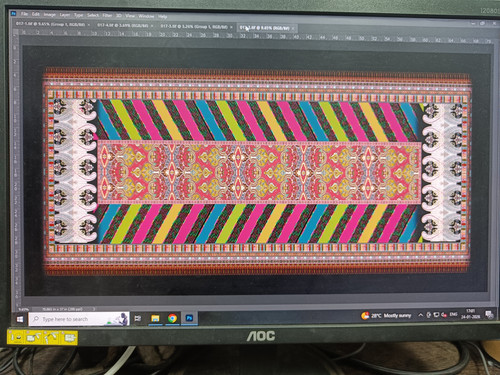Click the zoom percentage field in status bar
The height and width of the screenshot is (375, 500).
pos(24,309)
